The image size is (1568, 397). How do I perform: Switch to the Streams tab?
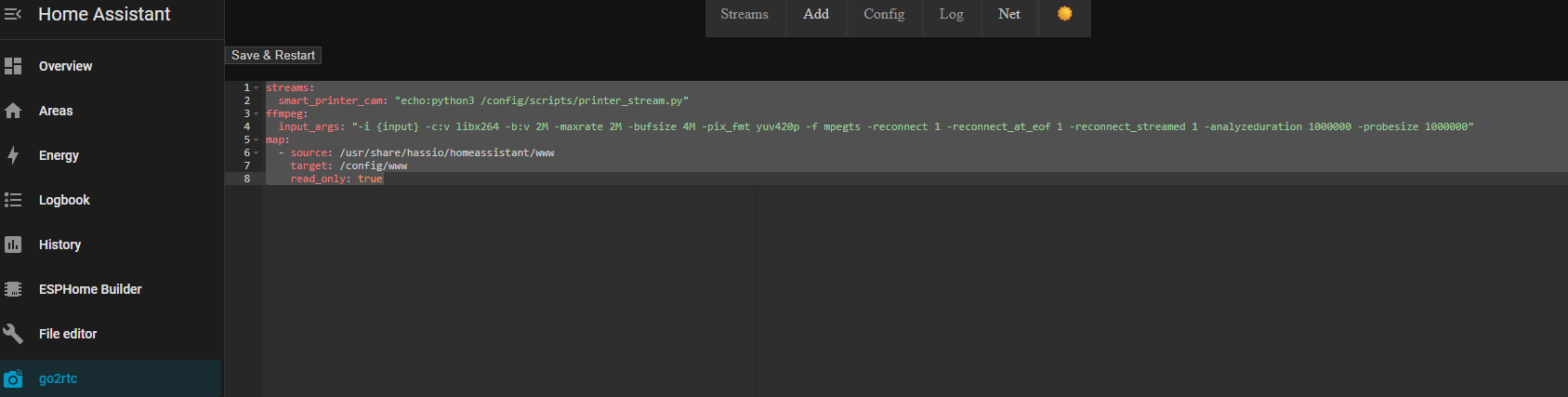pos(744,14)
